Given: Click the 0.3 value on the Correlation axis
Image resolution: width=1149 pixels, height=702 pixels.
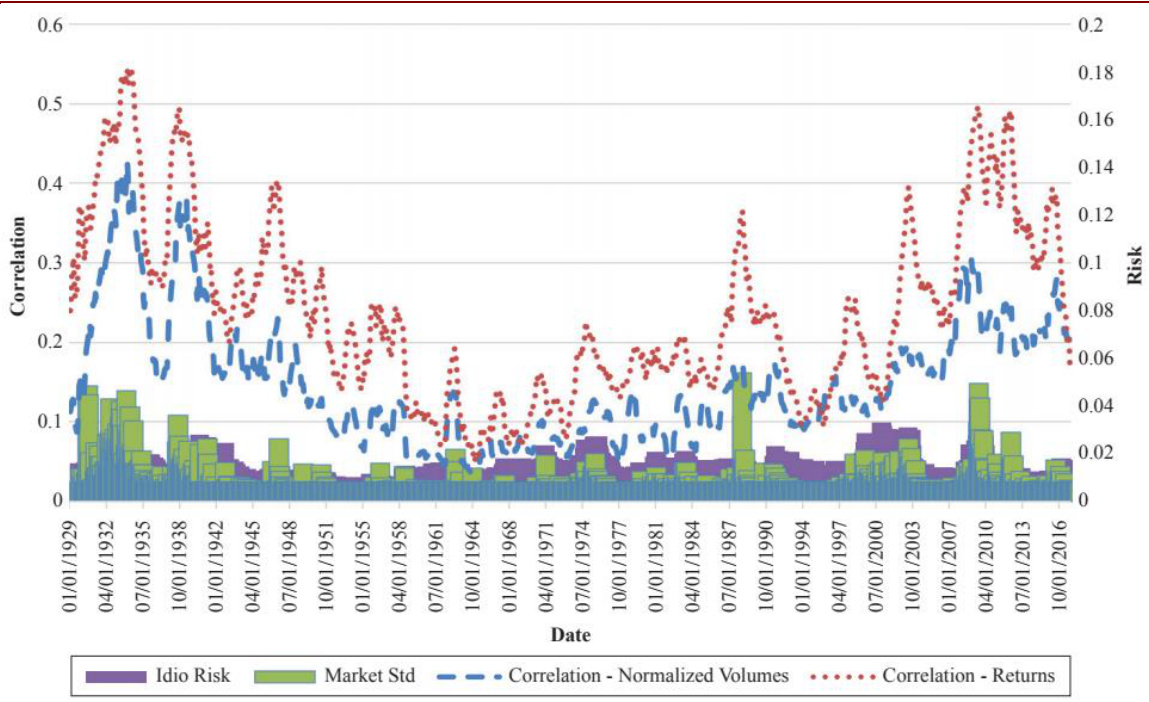Looking at the screenshot, I should (x=49, y=263).
